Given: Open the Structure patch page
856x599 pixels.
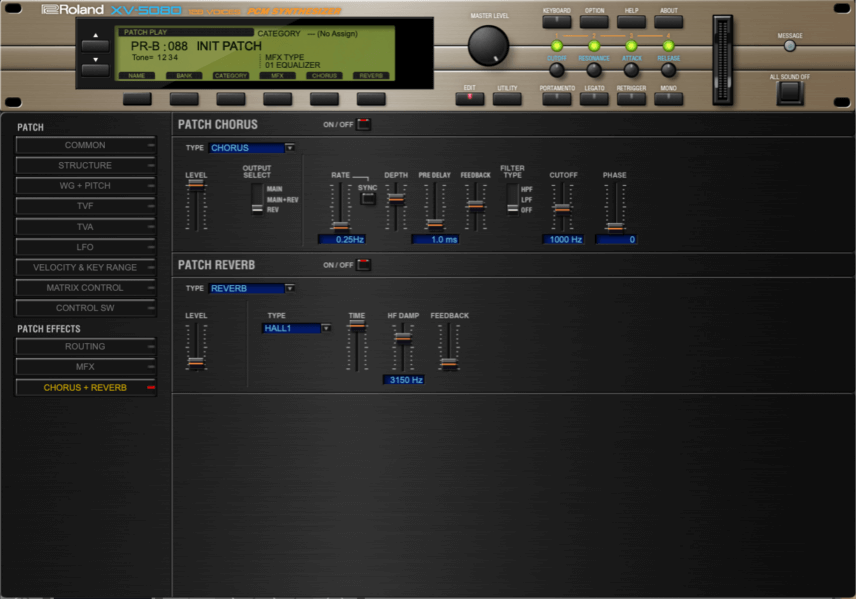Looking at the screenshot, I should pyautogui.click(x=85, y=165).
